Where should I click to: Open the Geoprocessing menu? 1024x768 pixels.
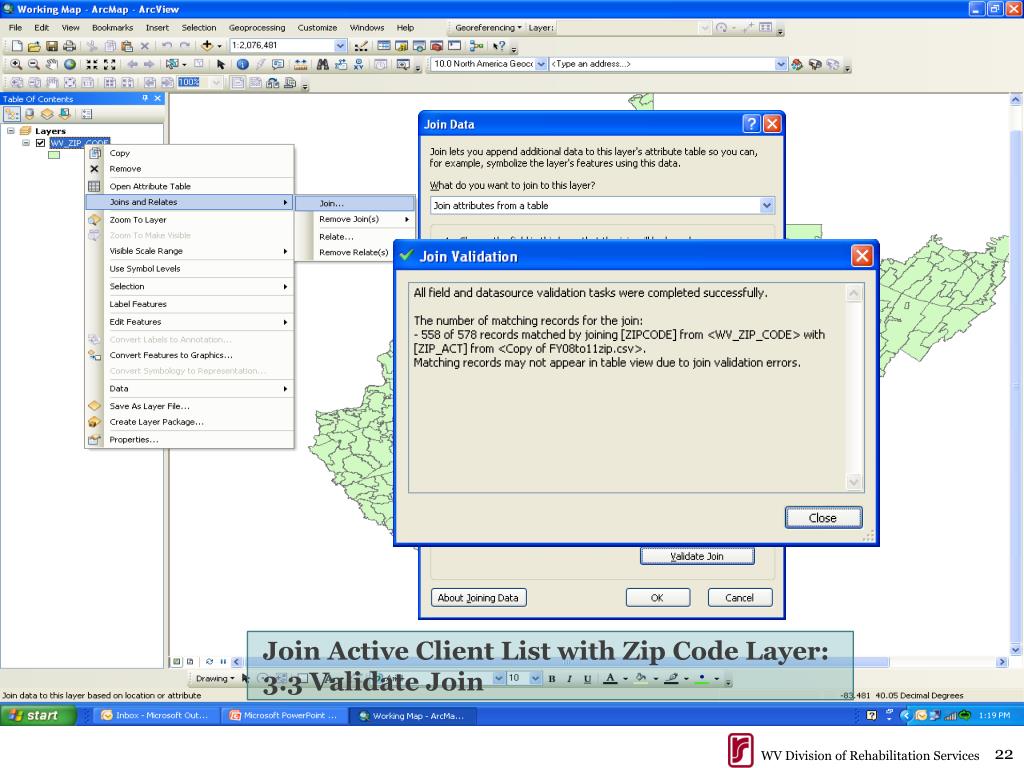pyautogui.click(x=257, y=27)
